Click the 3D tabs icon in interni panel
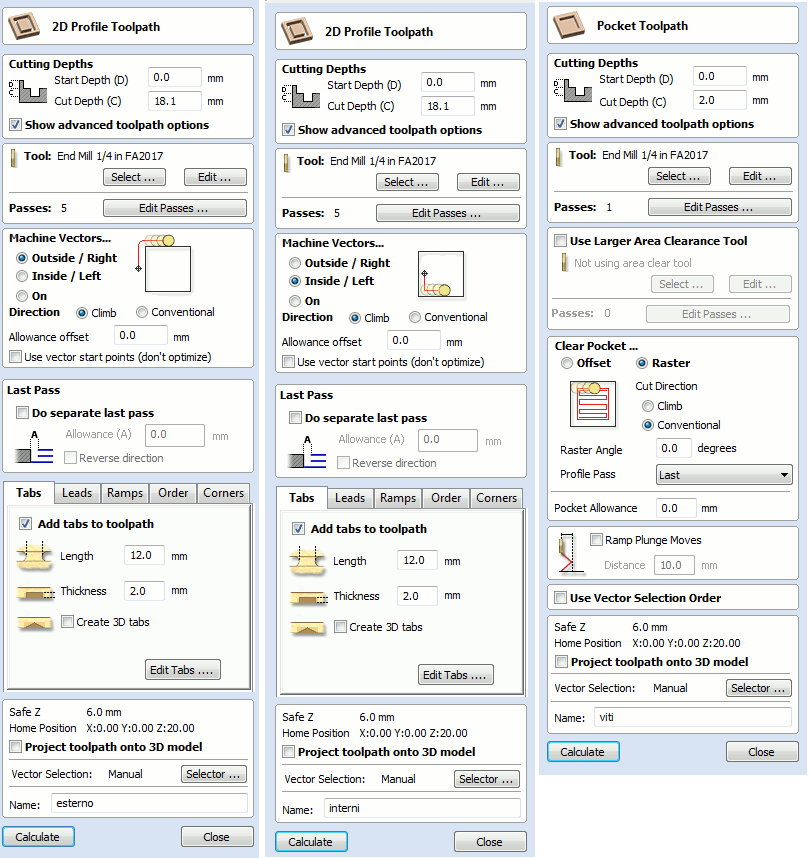Viewport: 810px width, 858px height. click(x=308, y=628)
